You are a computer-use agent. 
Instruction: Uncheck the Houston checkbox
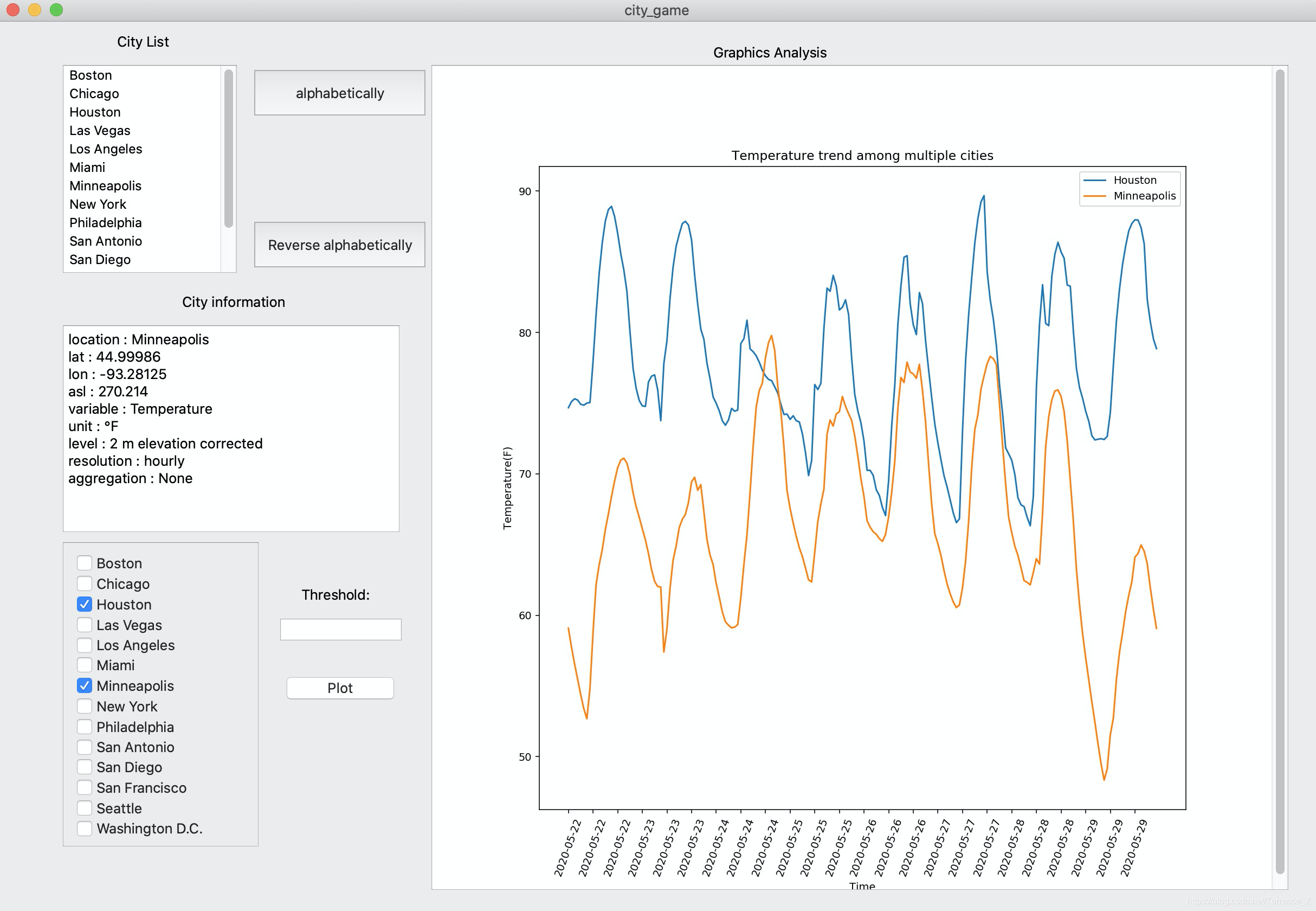click(x=85, y=604)
